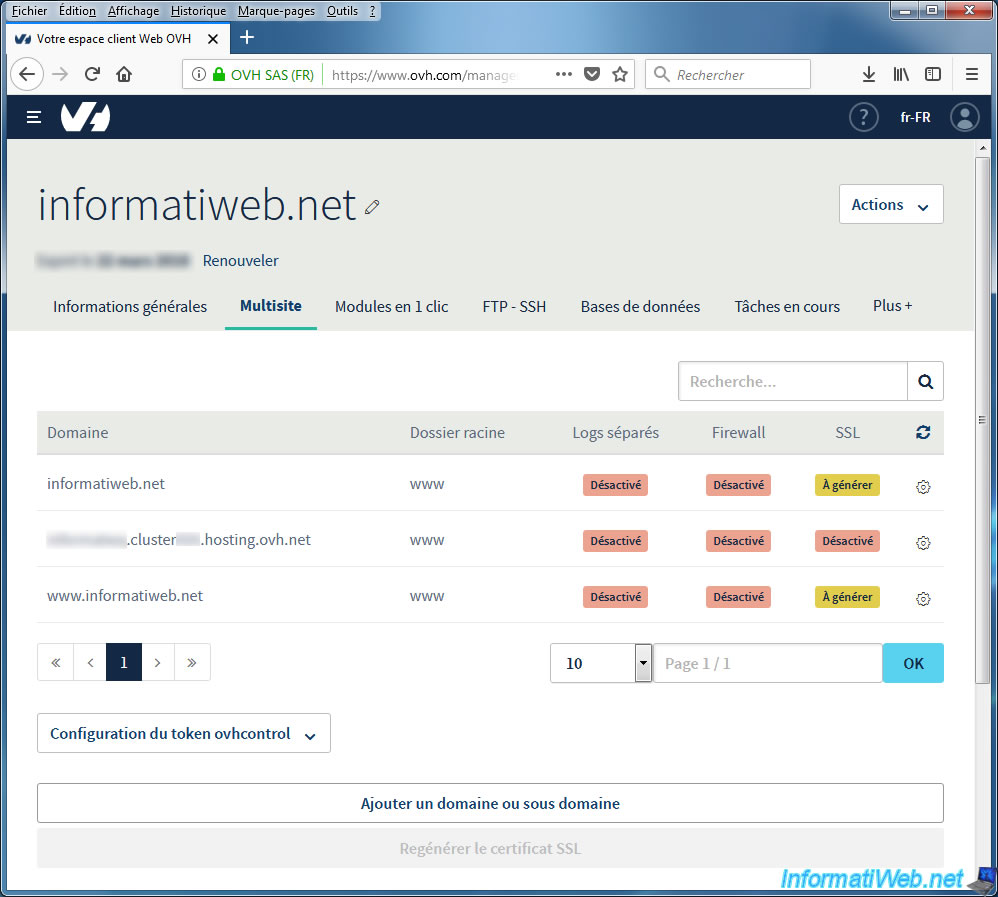The height and width of the screenshot is (897, 998).
Task: Open the Informations générales tab
Action: (130, 306)
